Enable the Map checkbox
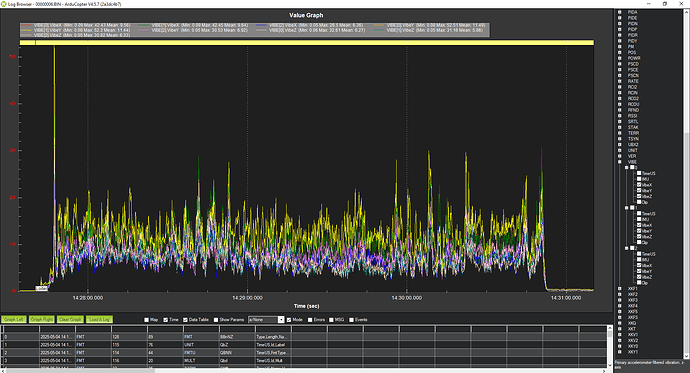Viewport: 690px width, 373px height. 147,320
